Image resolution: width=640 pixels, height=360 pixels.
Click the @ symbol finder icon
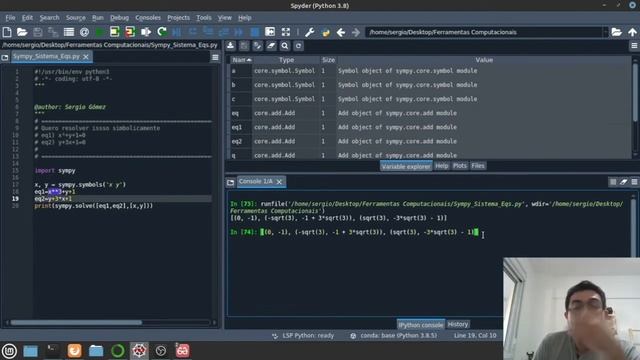coord(84,32)
